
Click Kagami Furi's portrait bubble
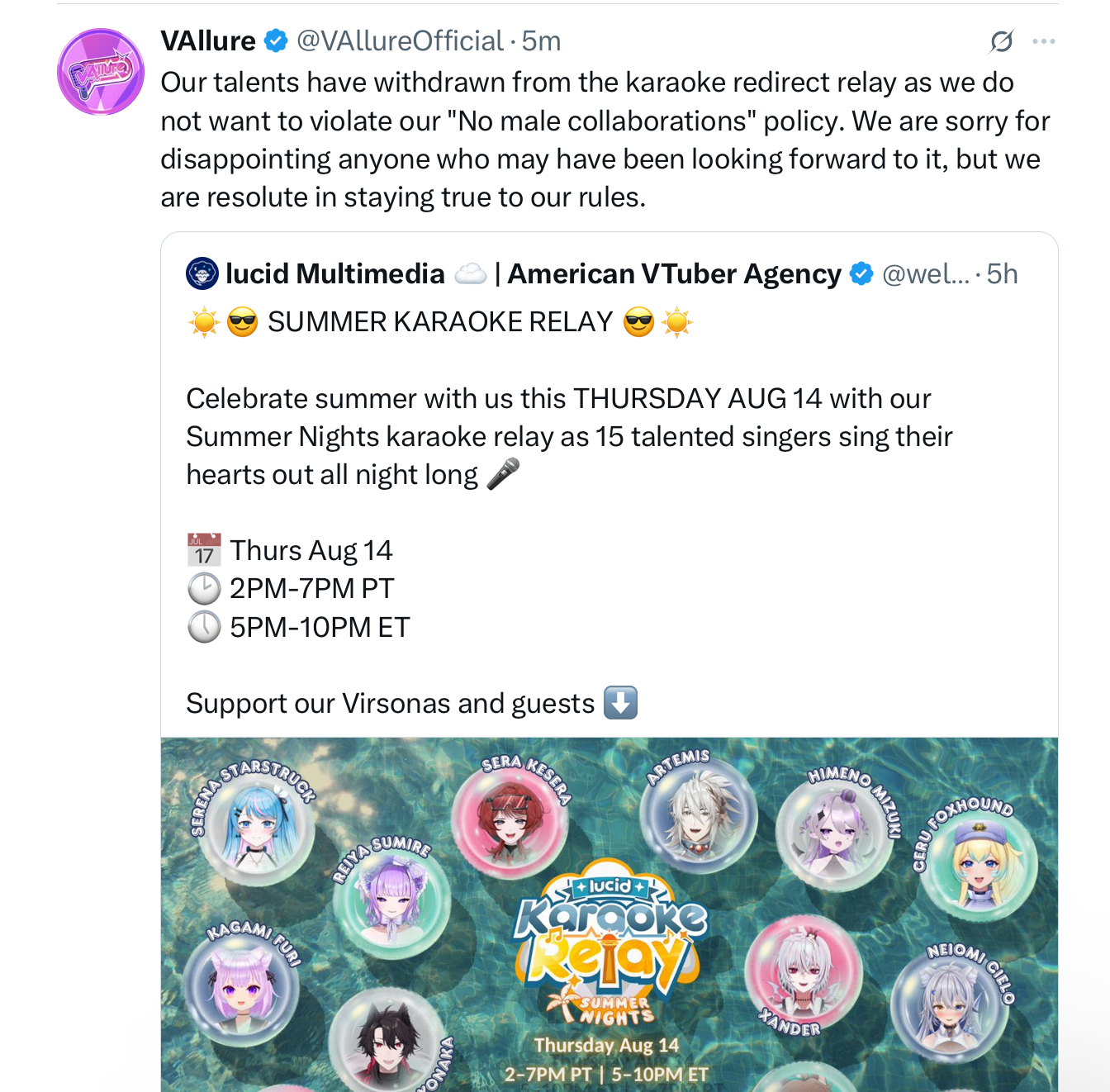tap(241, 987)
